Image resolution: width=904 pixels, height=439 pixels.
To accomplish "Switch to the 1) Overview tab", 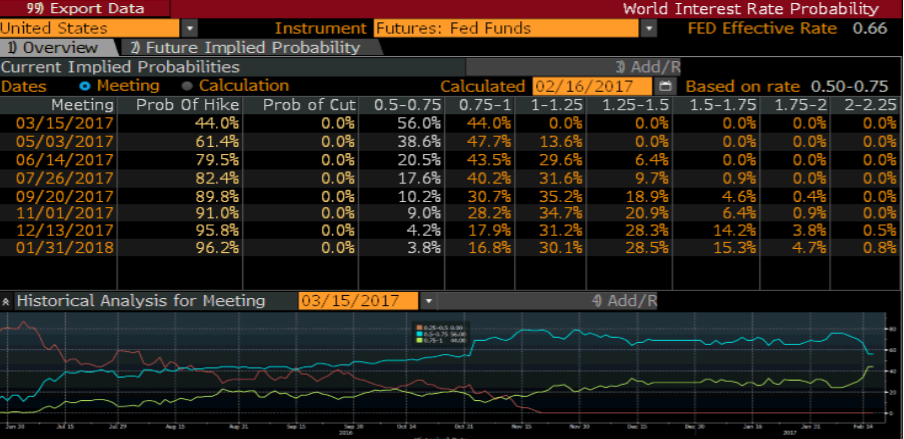I will [56, 47].
